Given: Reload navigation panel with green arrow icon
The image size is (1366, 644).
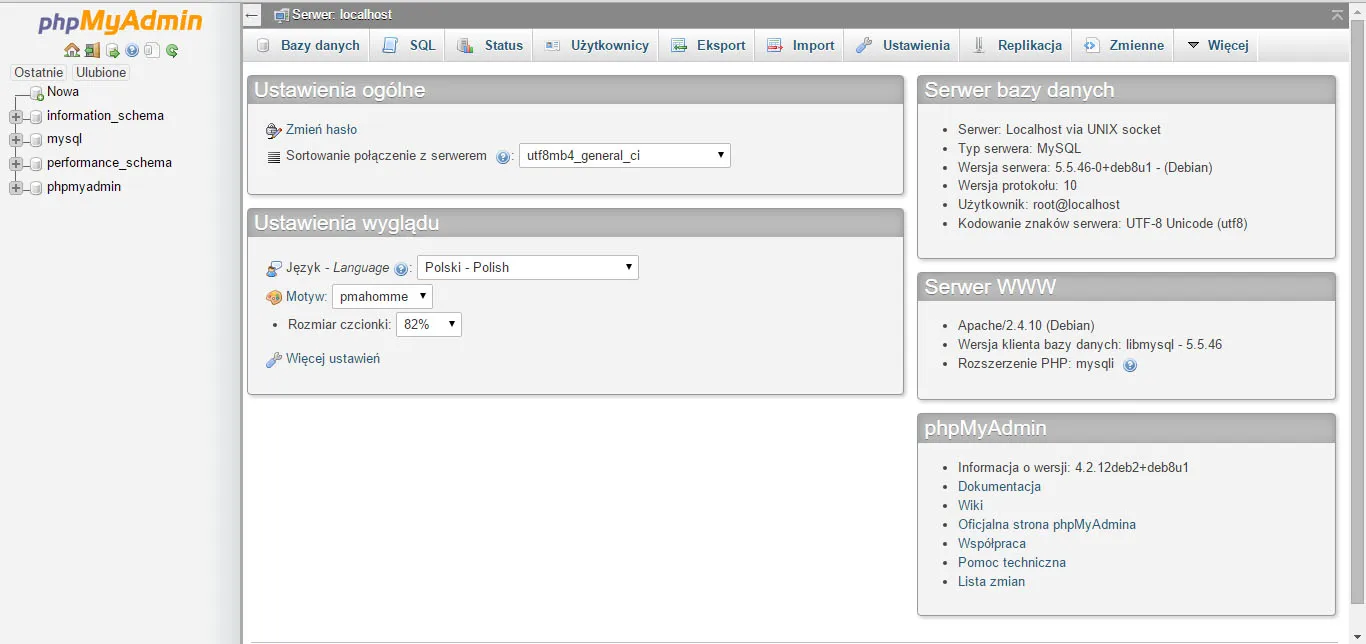Looking at the screenshot, I should (172, 51).
